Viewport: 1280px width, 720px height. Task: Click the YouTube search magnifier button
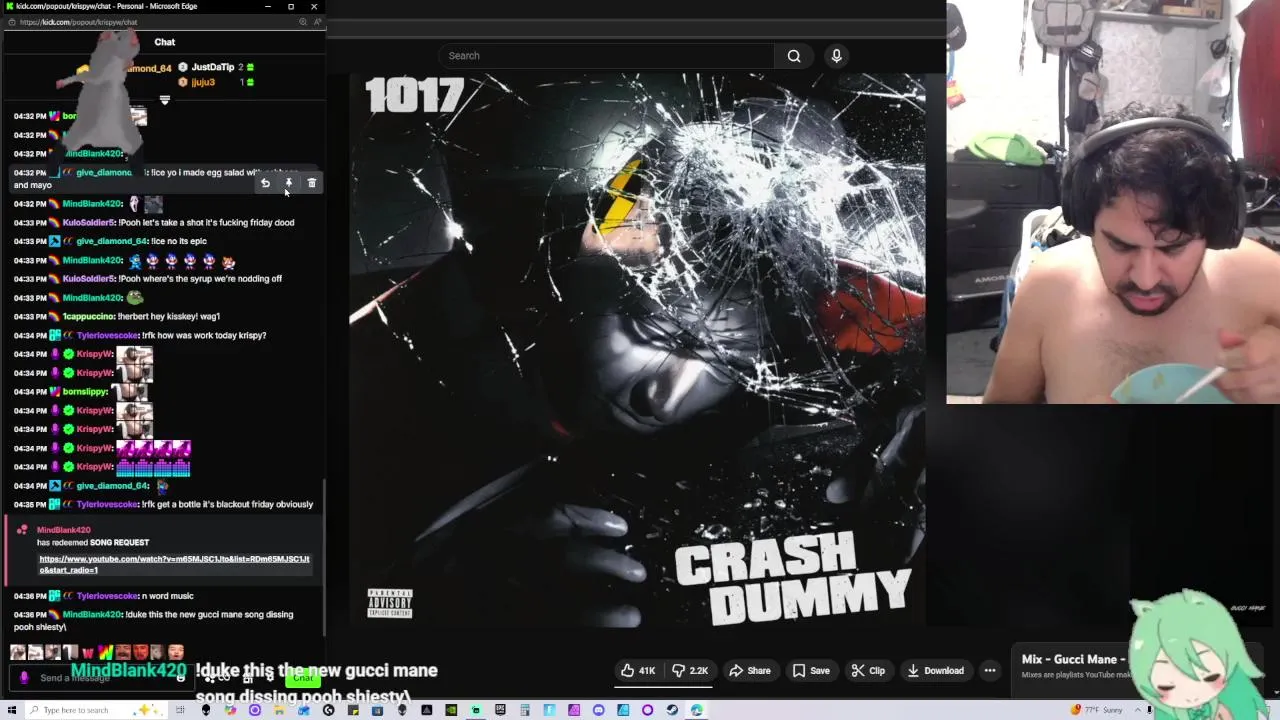pos(794,56)
